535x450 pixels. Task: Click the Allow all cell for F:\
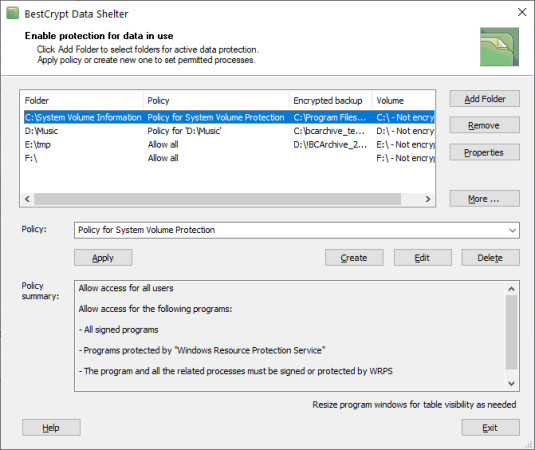point(163,158)
